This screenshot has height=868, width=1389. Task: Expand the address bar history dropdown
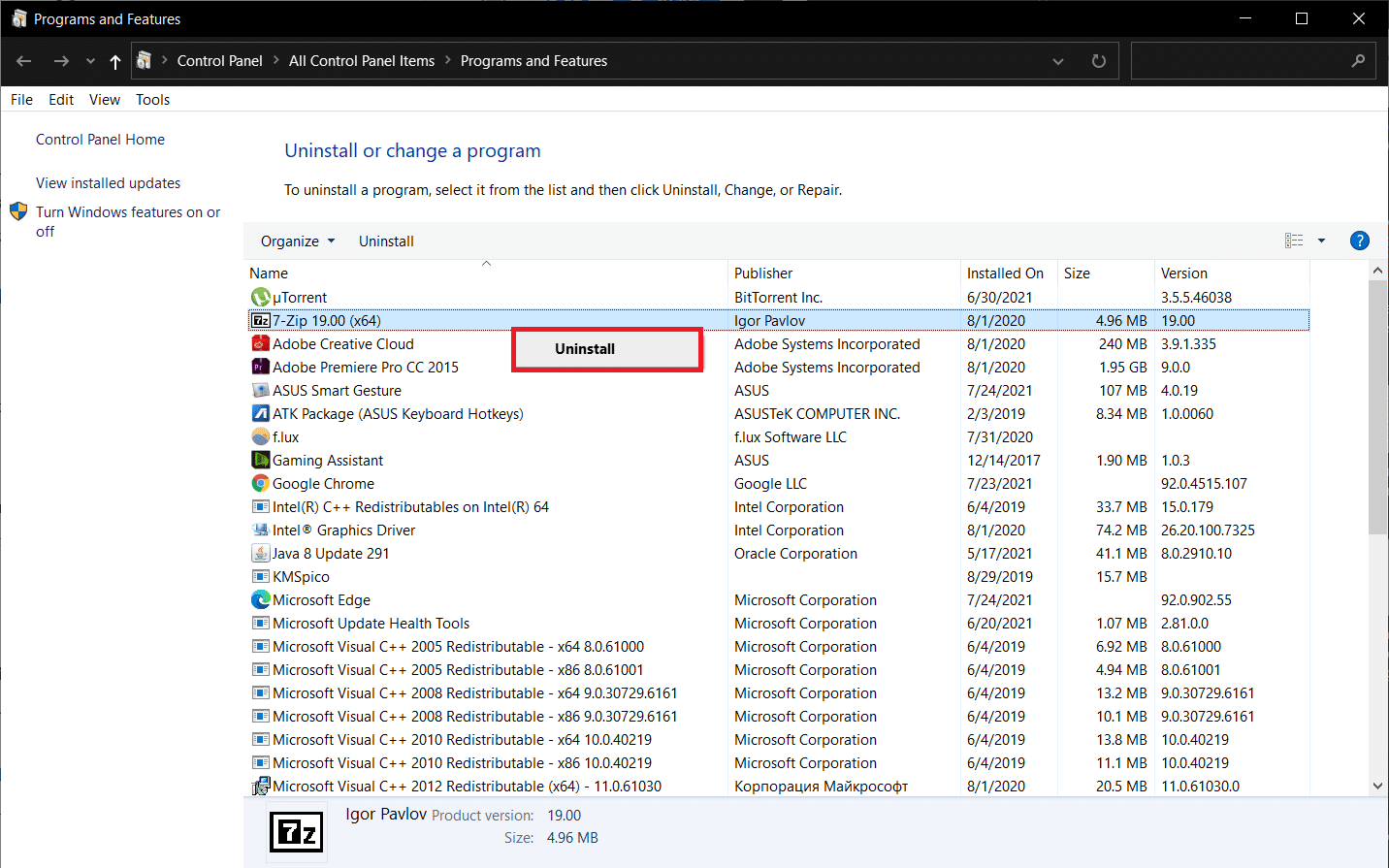pos(1057,61)
